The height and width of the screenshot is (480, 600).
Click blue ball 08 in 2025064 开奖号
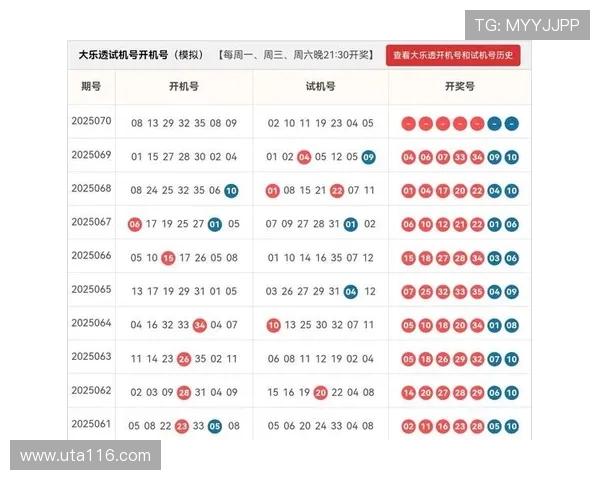coord(512,325)
